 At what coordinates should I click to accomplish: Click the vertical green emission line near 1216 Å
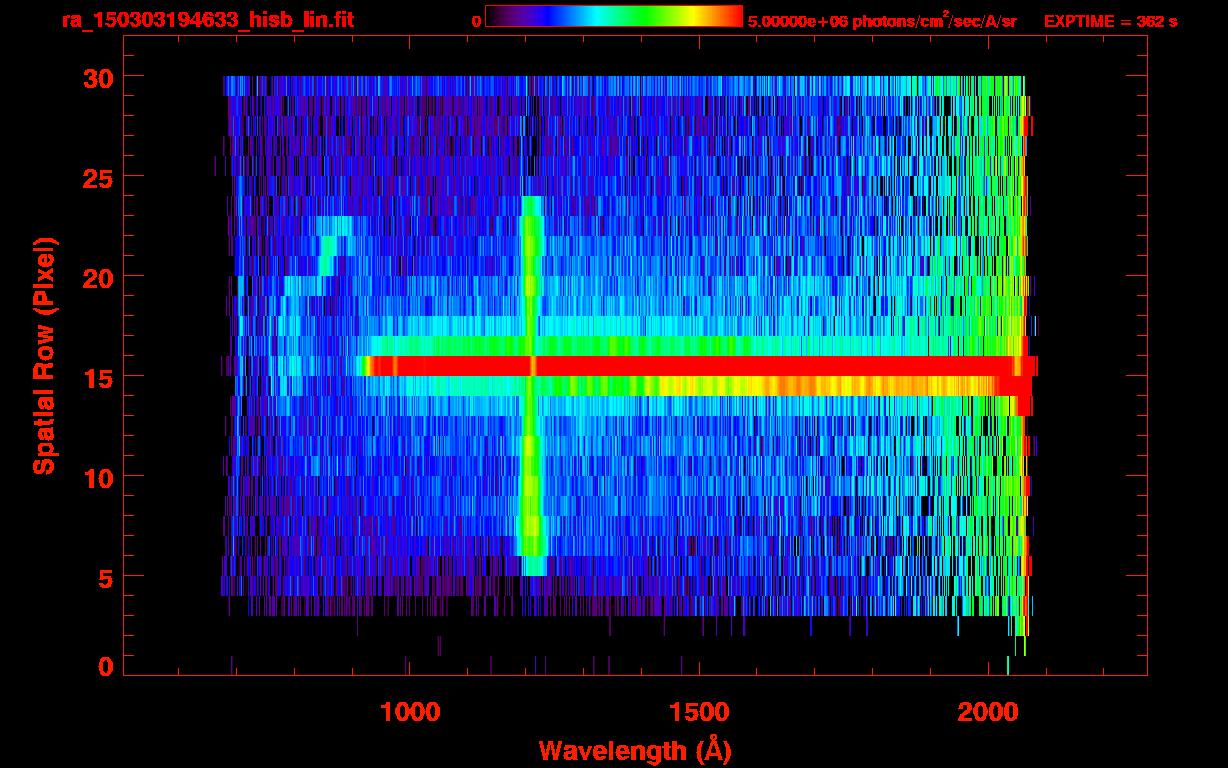[532, 386]
